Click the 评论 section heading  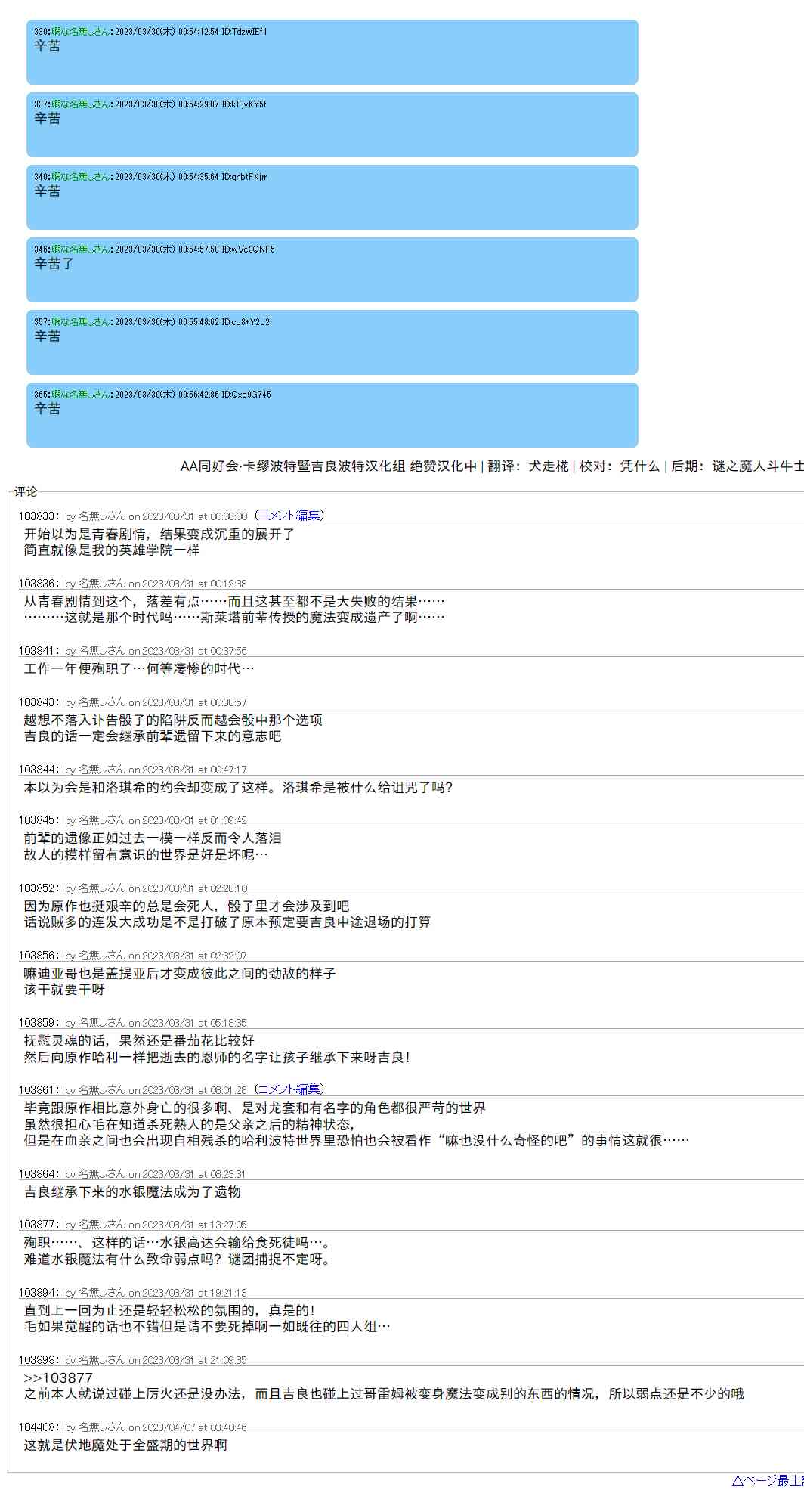[26, 492]
